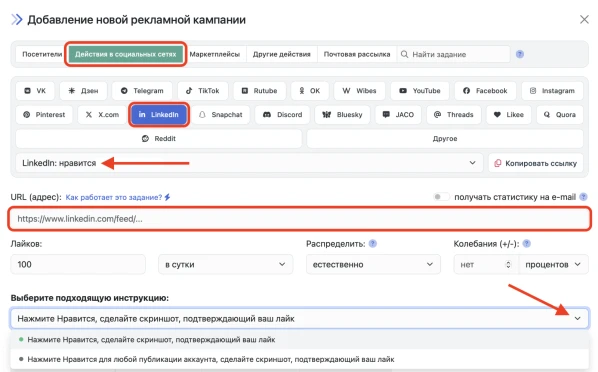The height and width of the screenshot is (372, 598).
Task: Click the Другое platform button
Action: (445, 138)
